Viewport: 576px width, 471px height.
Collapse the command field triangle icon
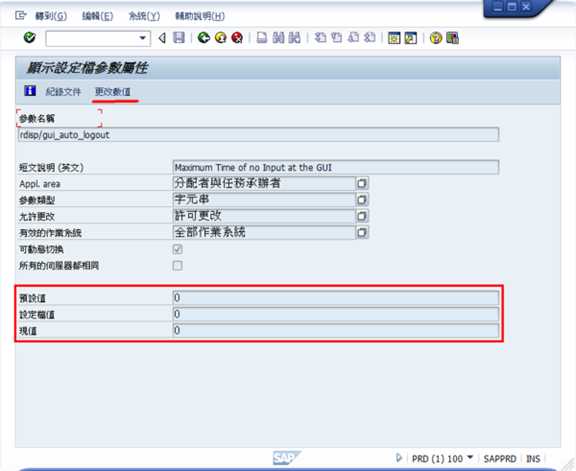(x=162, y=38)
